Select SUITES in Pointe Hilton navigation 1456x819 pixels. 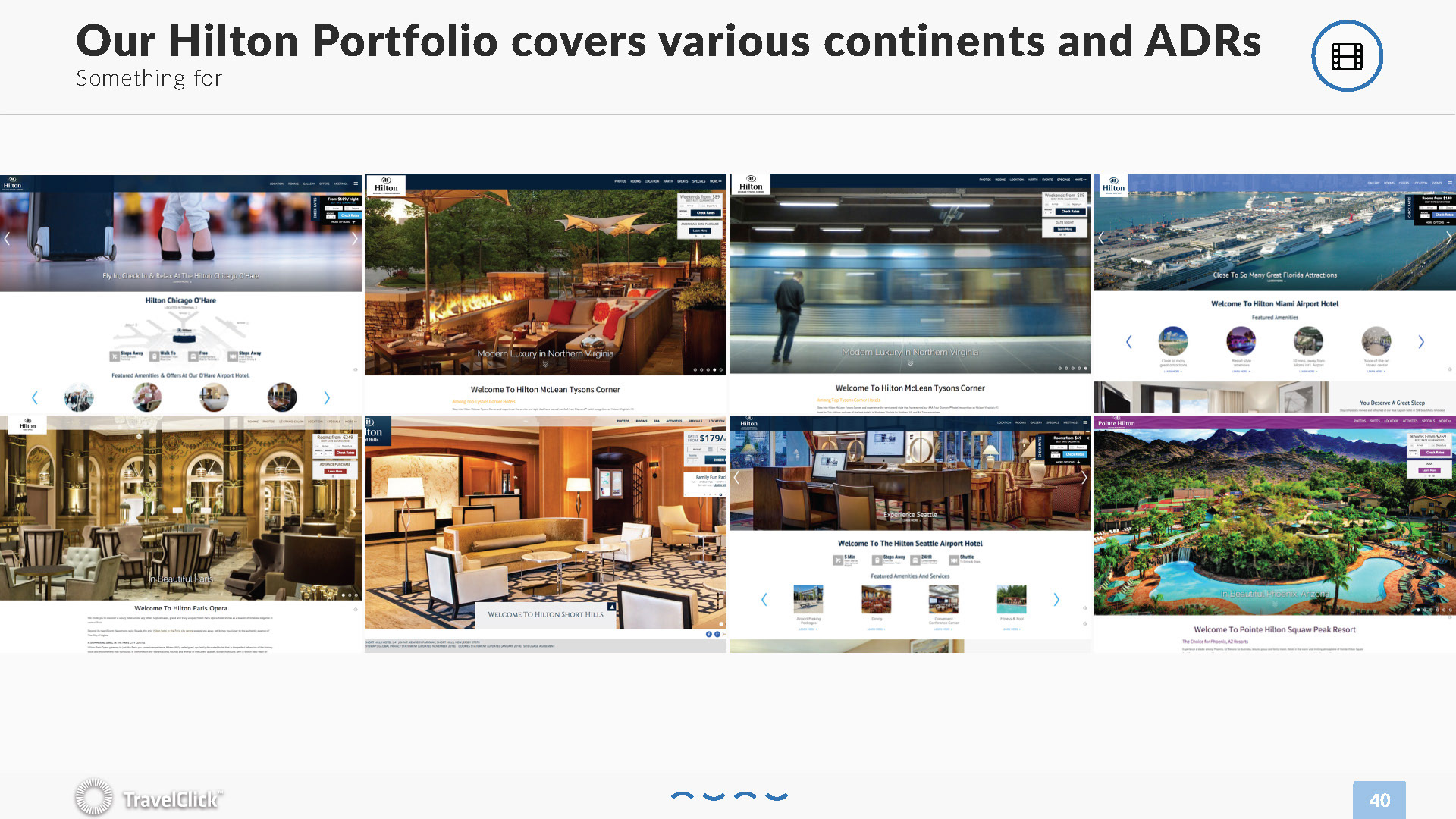1375,421
